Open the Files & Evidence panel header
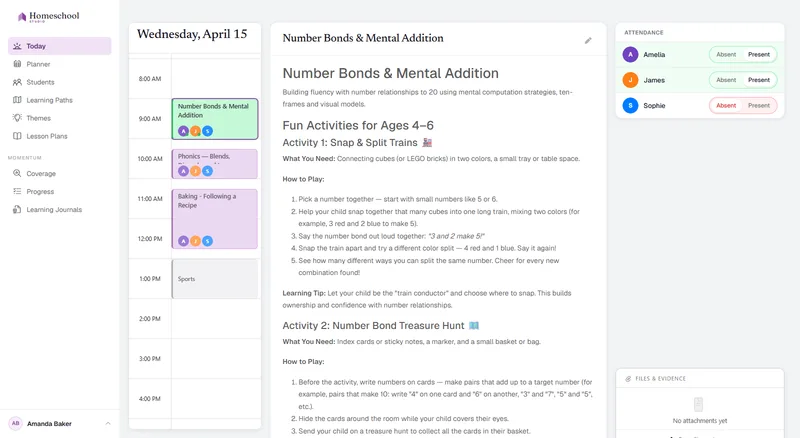800x438 pixels. pyautogui.click(x=699, y=378)
